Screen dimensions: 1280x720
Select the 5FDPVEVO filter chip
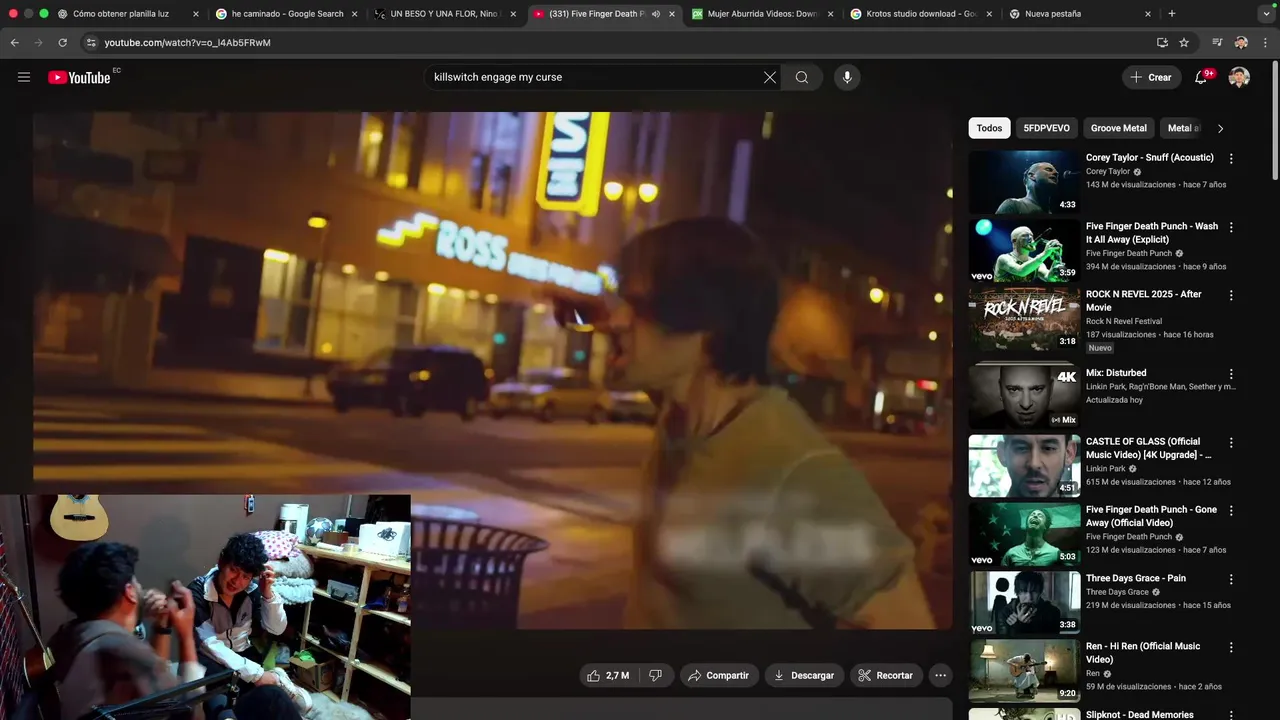coord(1046,128)
